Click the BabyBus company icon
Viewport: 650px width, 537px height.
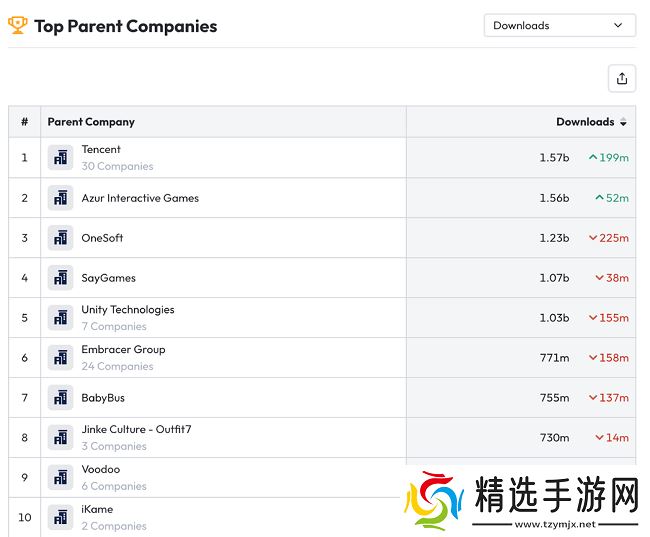[x=60, y=398]
